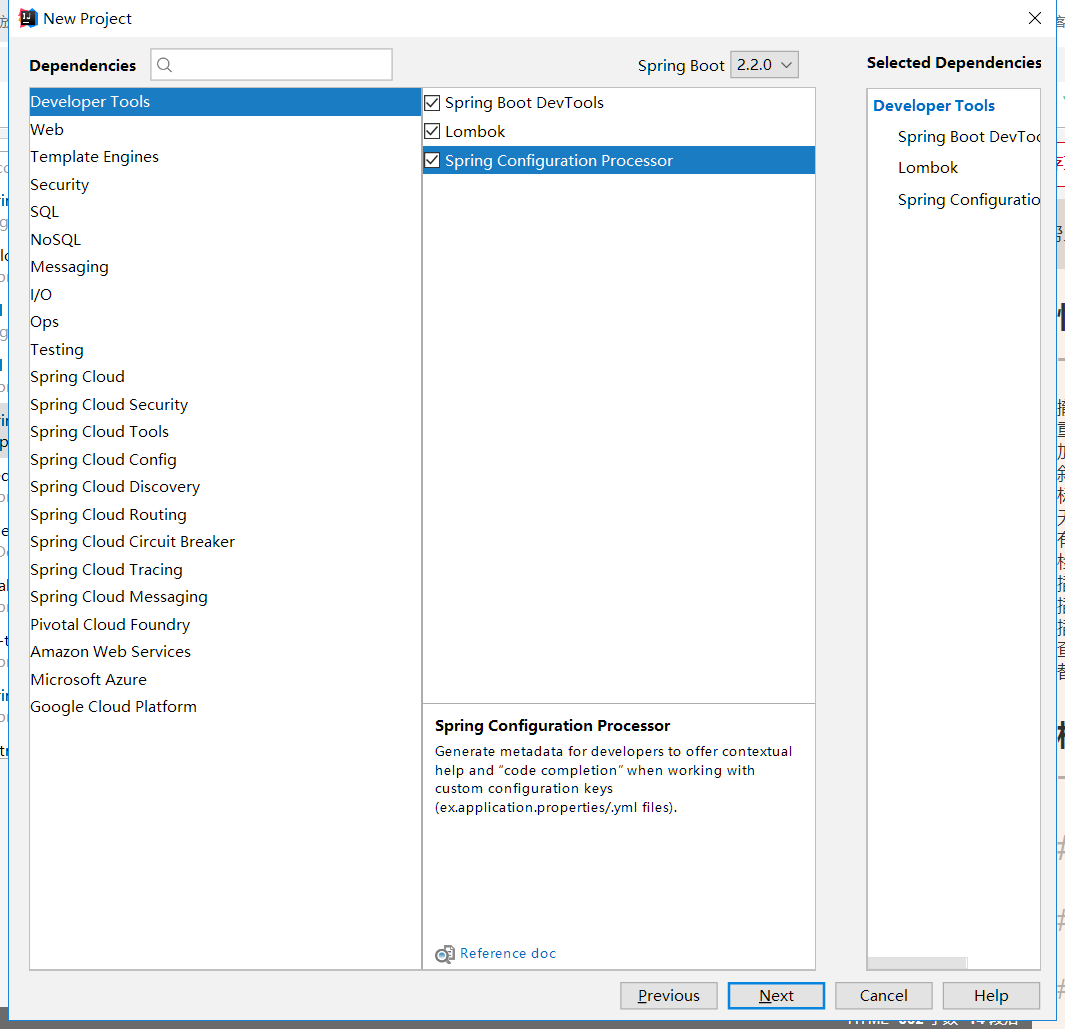Select the SQL category
Viewport: 1065px width, 1029px height.
point(225,212)
